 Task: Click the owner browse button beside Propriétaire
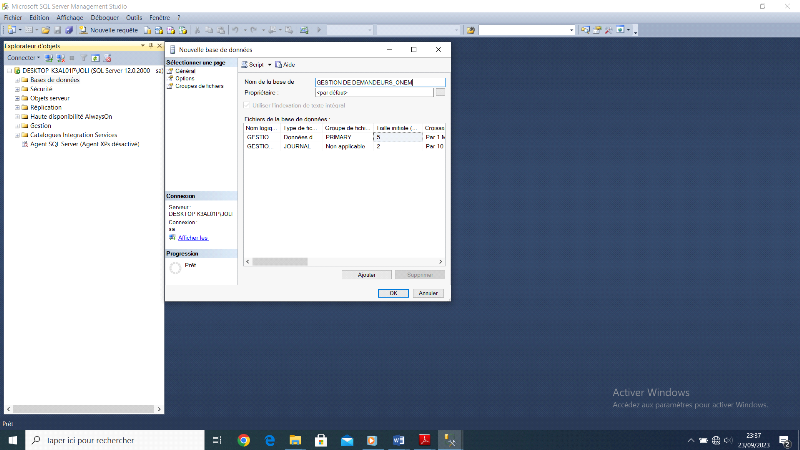[440, 92]
